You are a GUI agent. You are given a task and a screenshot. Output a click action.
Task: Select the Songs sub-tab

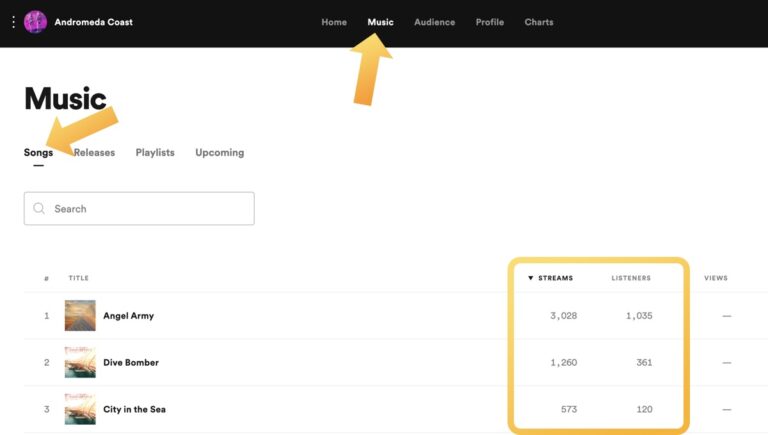pyautogui.click(x=38, y=153)
